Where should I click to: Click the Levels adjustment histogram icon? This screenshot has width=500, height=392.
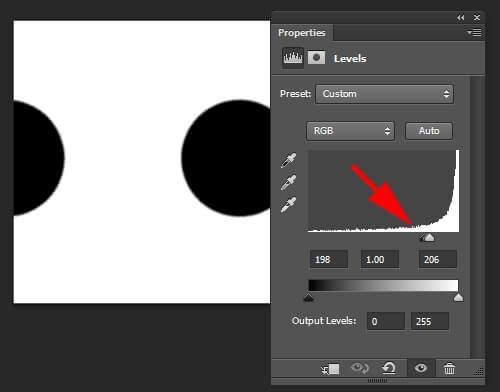coord(293,58)
